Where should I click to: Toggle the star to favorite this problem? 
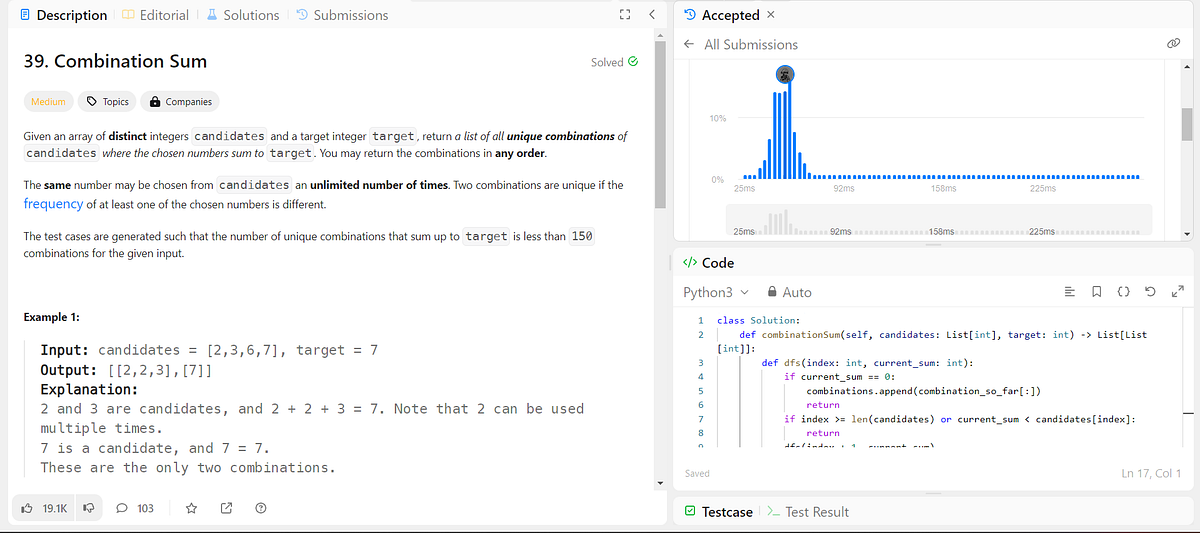click(192, 508)
